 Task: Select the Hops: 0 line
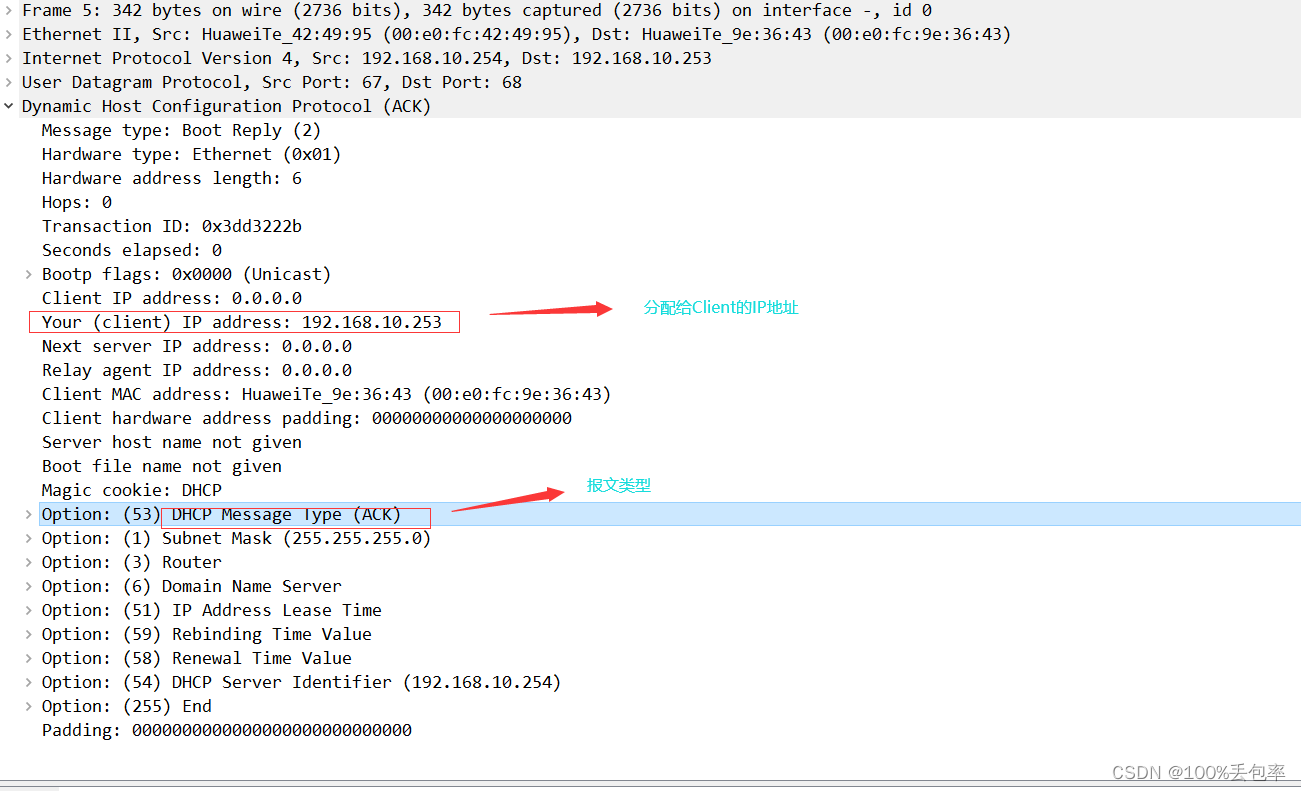[76, 203]
